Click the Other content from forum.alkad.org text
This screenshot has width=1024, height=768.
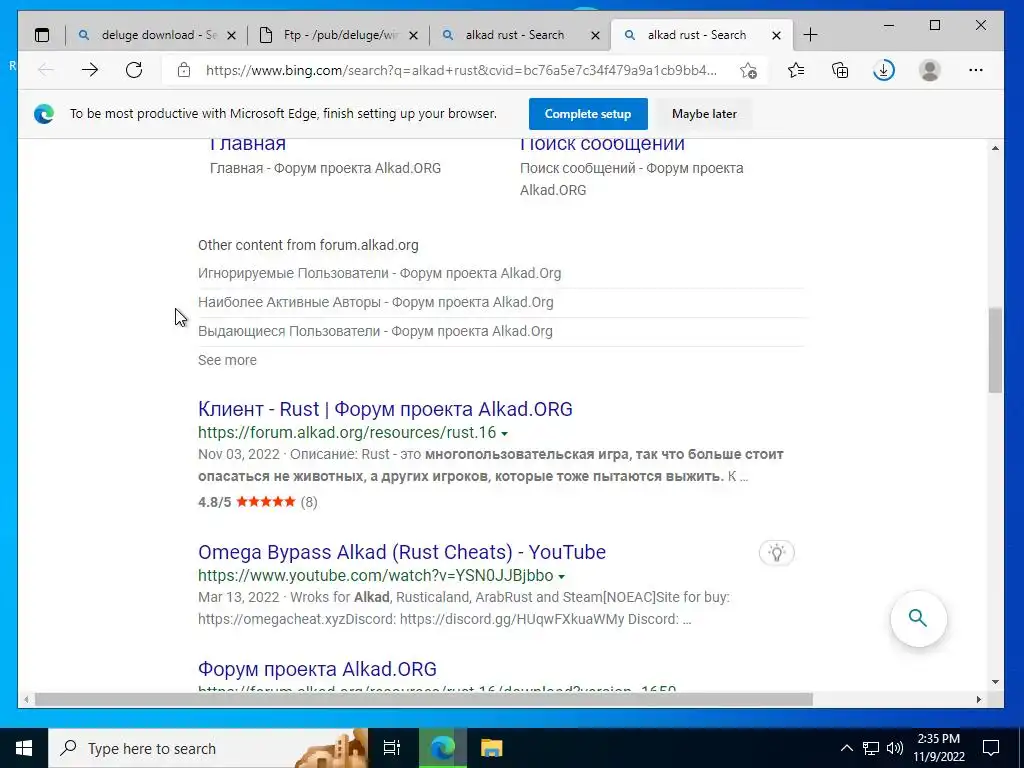point(308,246)
